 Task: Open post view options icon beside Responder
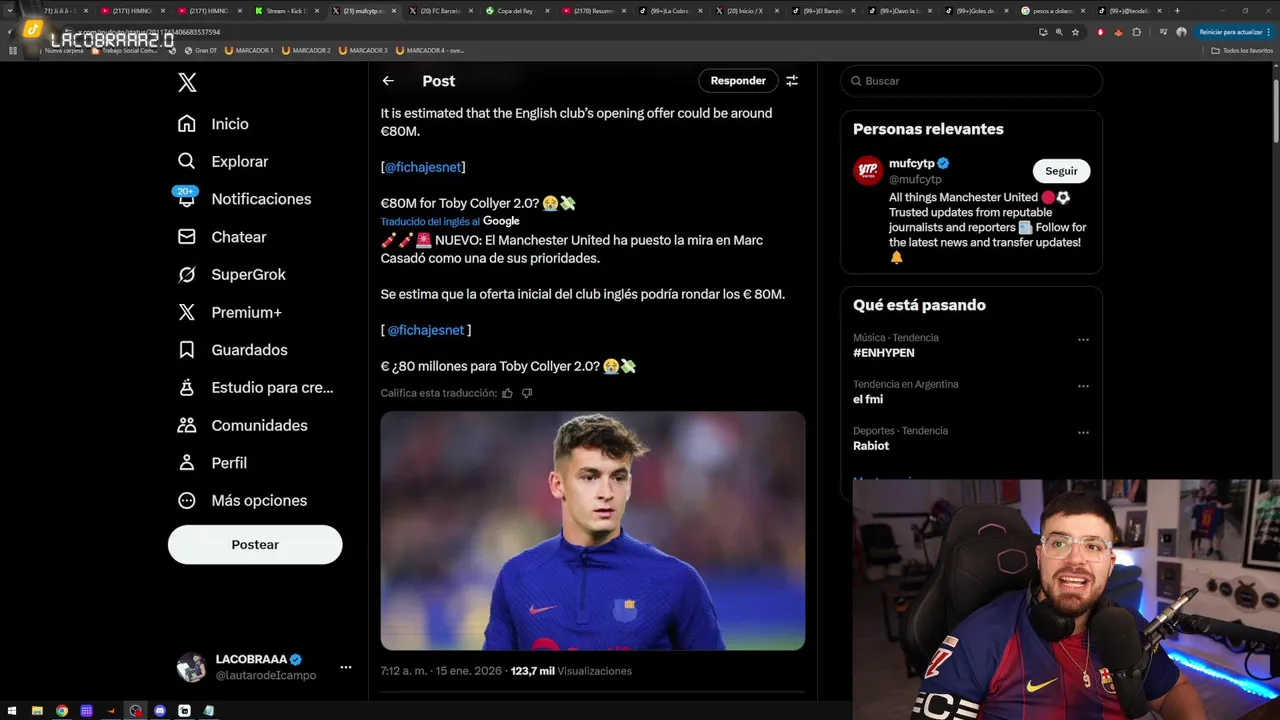792,81
